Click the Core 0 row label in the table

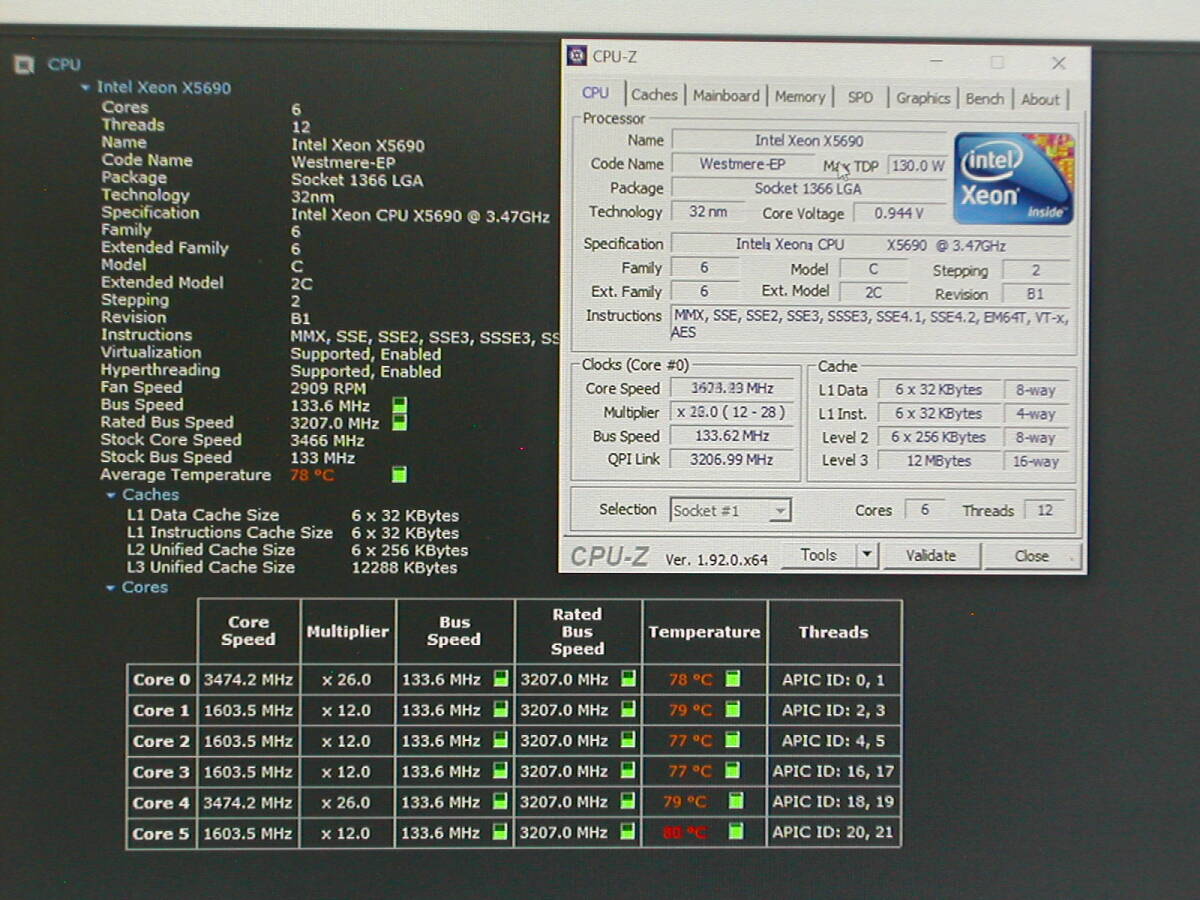[161, 680]
